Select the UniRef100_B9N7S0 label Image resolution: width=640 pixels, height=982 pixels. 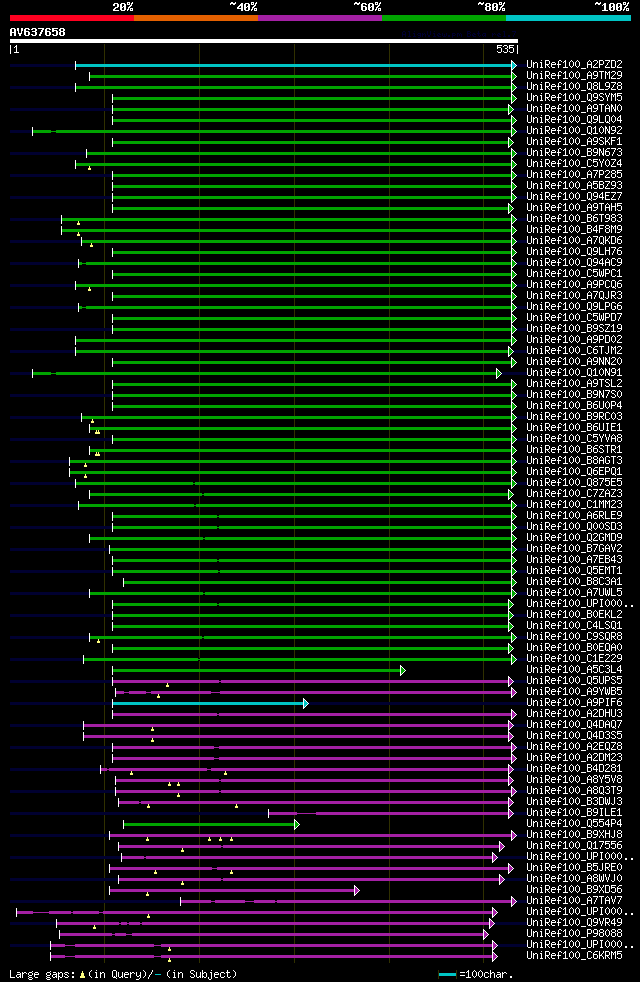pos(574,395)
